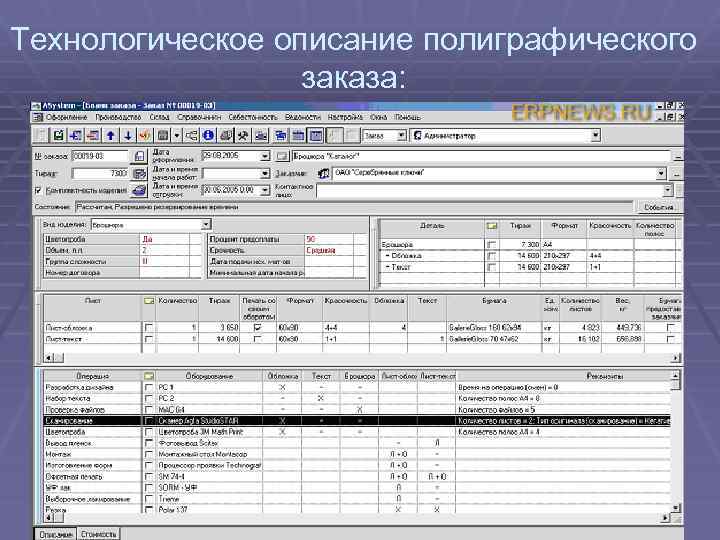Toggle checkbox in Обложка detail row
This screenshot has width=720, height=540.
click(492, 256)
